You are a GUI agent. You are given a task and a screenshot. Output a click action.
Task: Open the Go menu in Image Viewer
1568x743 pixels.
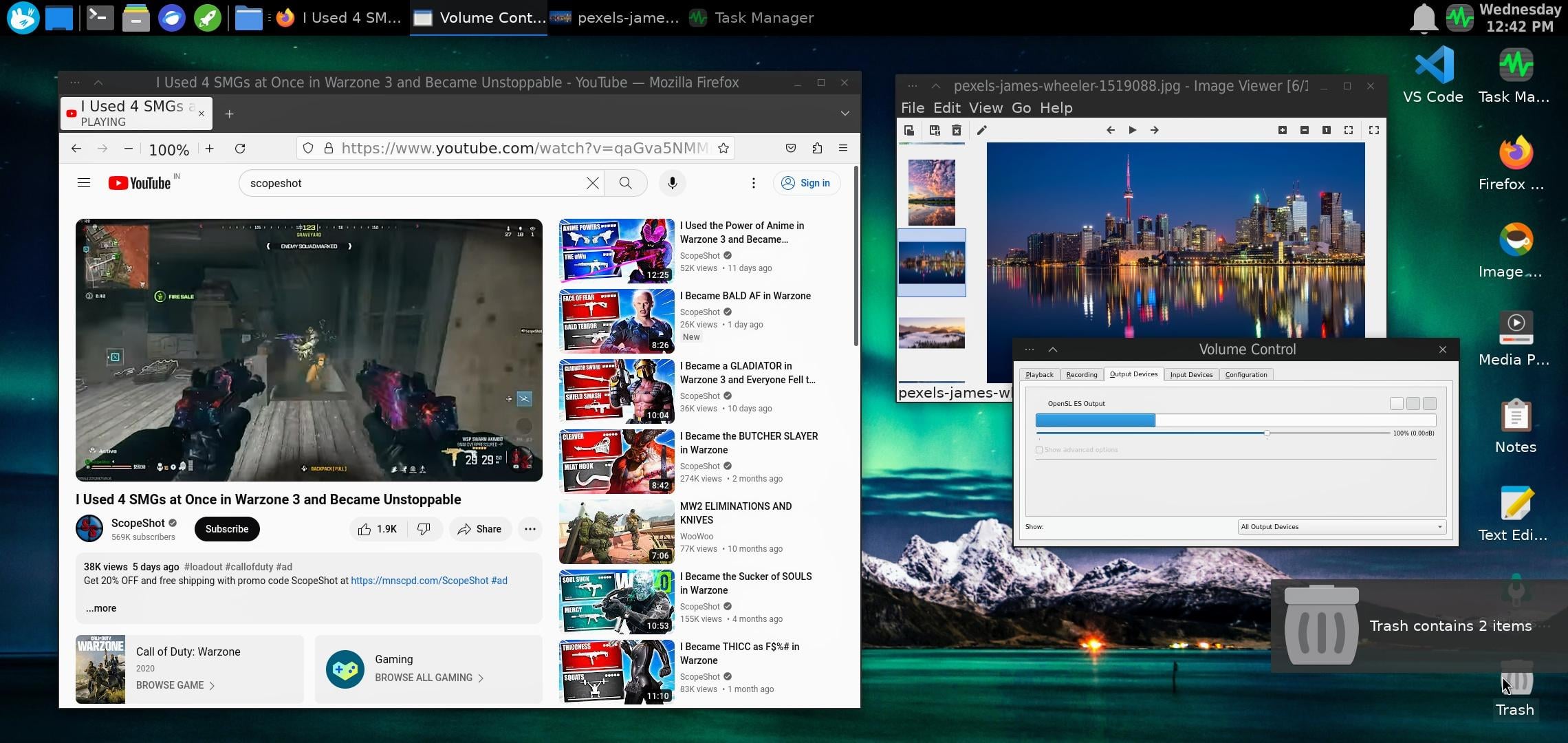click(1021, 108)
